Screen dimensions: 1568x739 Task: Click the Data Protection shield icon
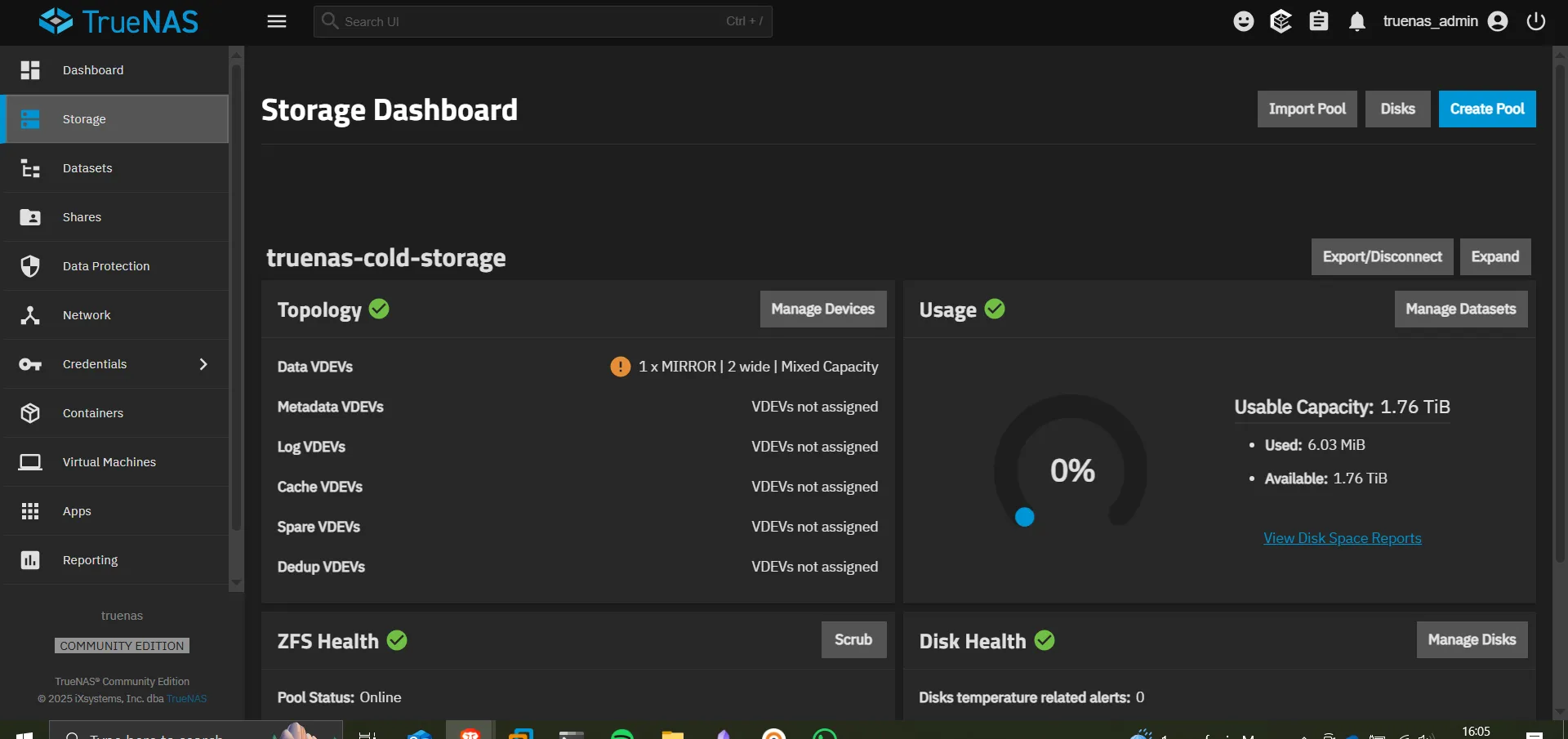pos(30,266)
